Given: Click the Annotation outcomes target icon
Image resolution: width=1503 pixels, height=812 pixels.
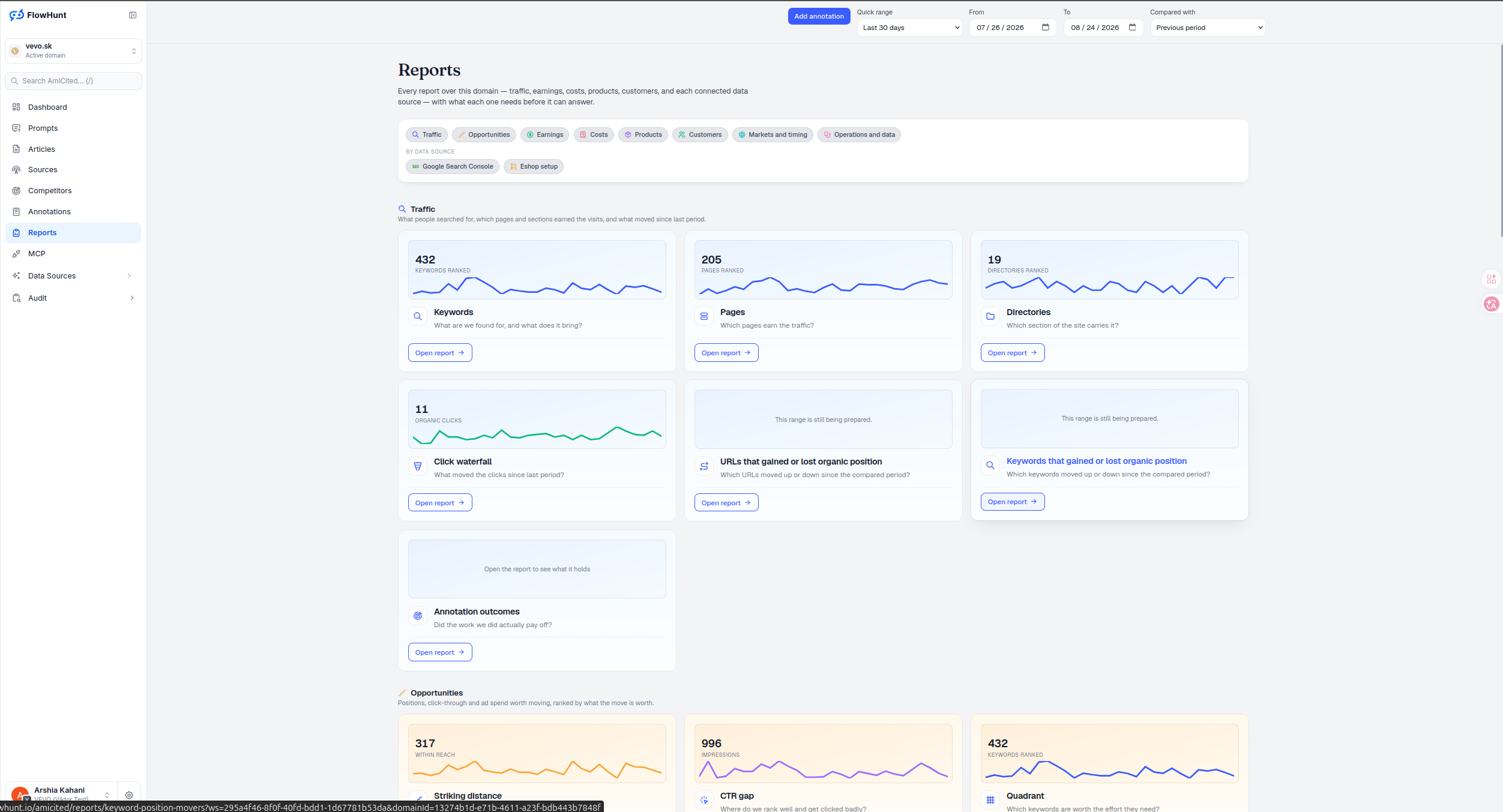Looking at the screenshot, I should coord(418,616).
